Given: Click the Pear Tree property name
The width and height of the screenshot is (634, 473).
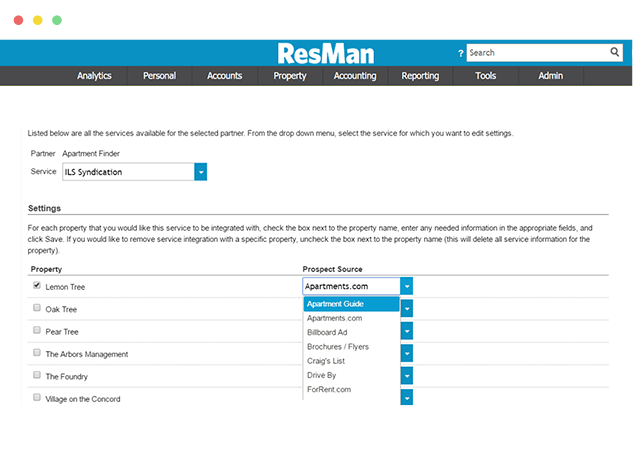Looking at the screenshot, I should tap(62, 332).
